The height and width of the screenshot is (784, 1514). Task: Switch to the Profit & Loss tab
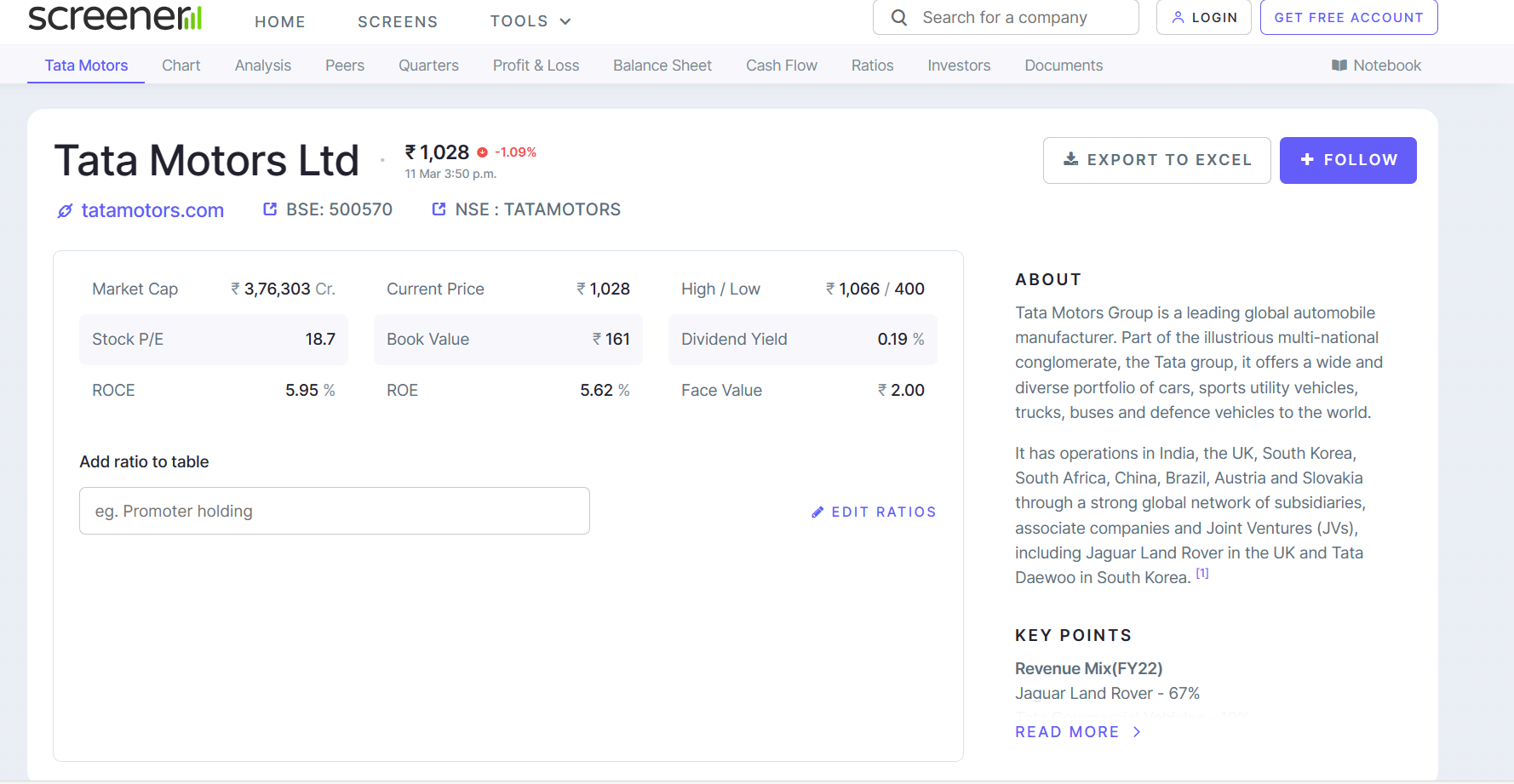536,66
